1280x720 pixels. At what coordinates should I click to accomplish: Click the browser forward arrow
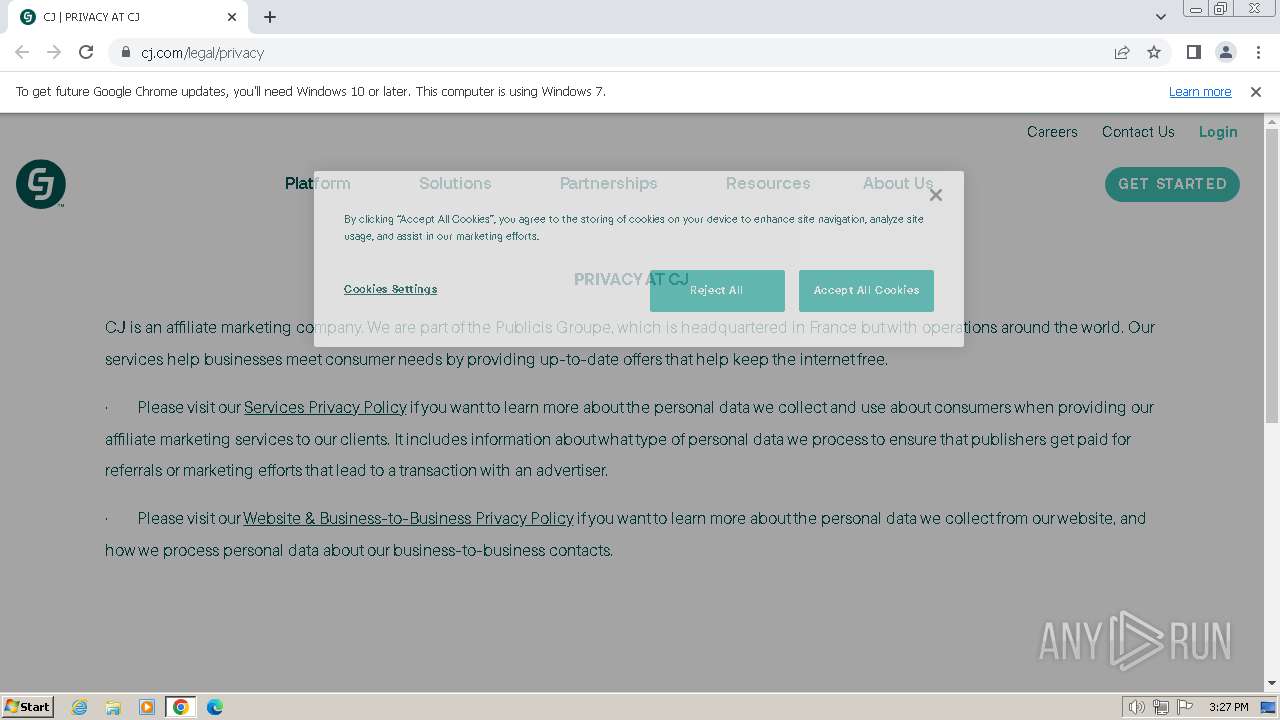tap(54, 52)
